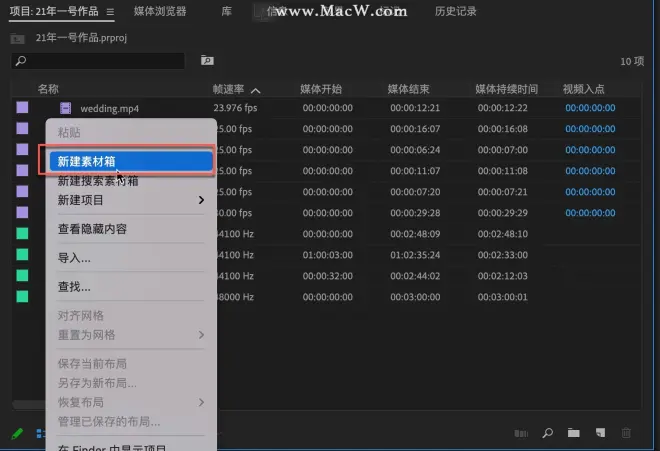The image size is (660, 451).
Task: Toggle the 帧速率 sort arrow
Action: pyautogui.click(x=255, y=90)
